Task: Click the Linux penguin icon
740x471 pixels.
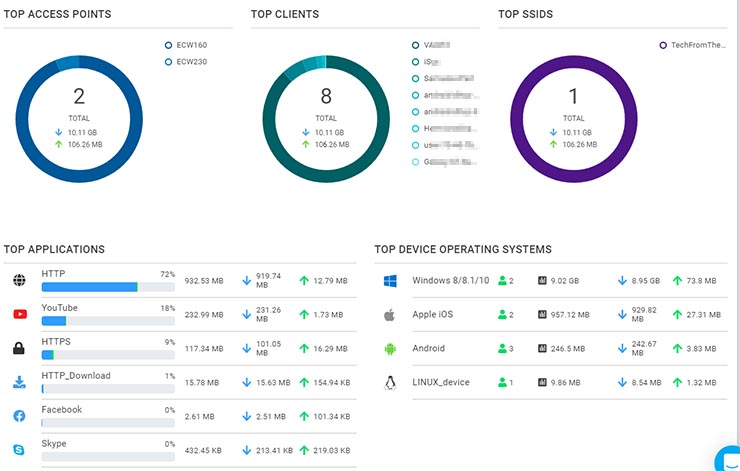Action: tap(390, 382)
